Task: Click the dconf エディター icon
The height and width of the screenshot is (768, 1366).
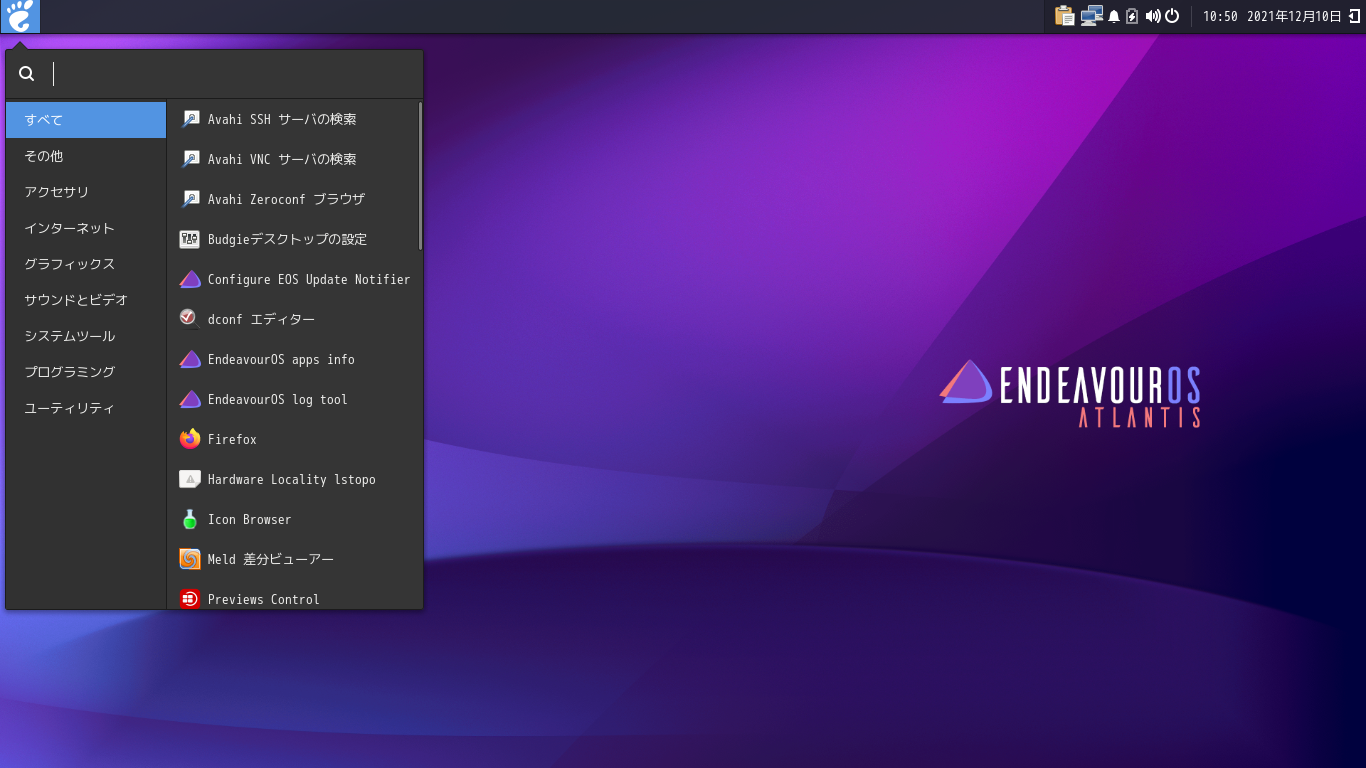Action: pos(190,319)
